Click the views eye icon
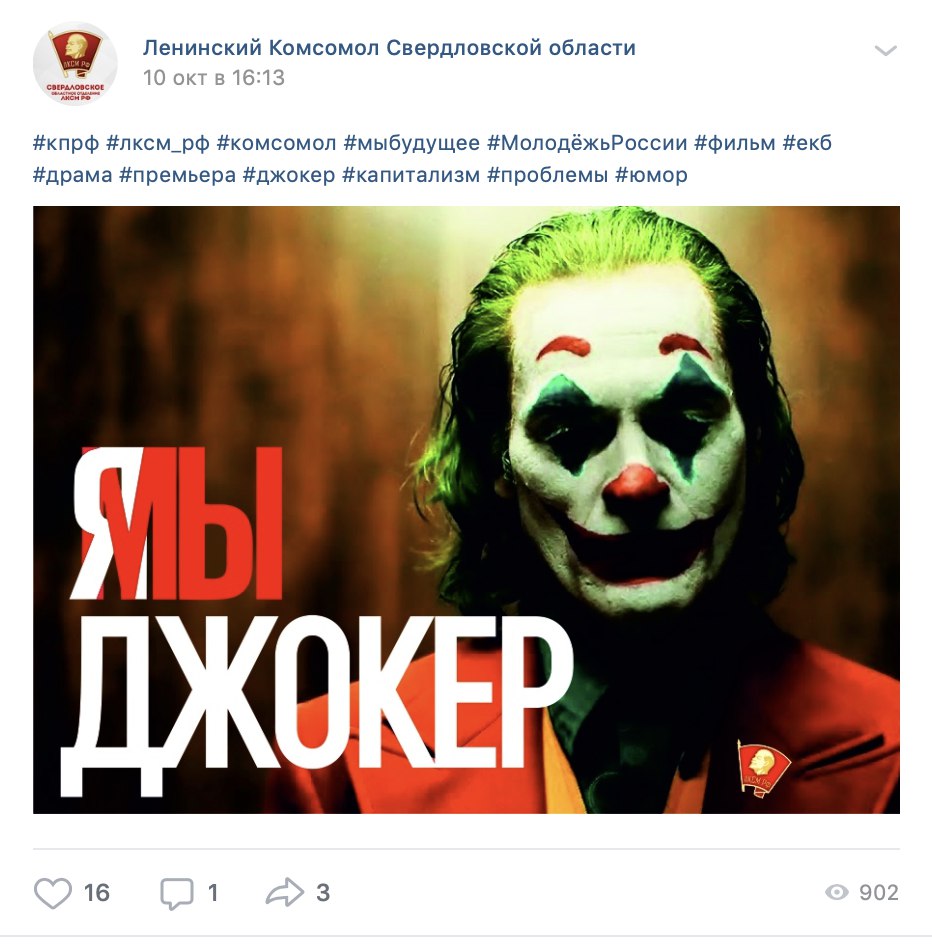Screen dimensions: 932x950 coord(836,892)
